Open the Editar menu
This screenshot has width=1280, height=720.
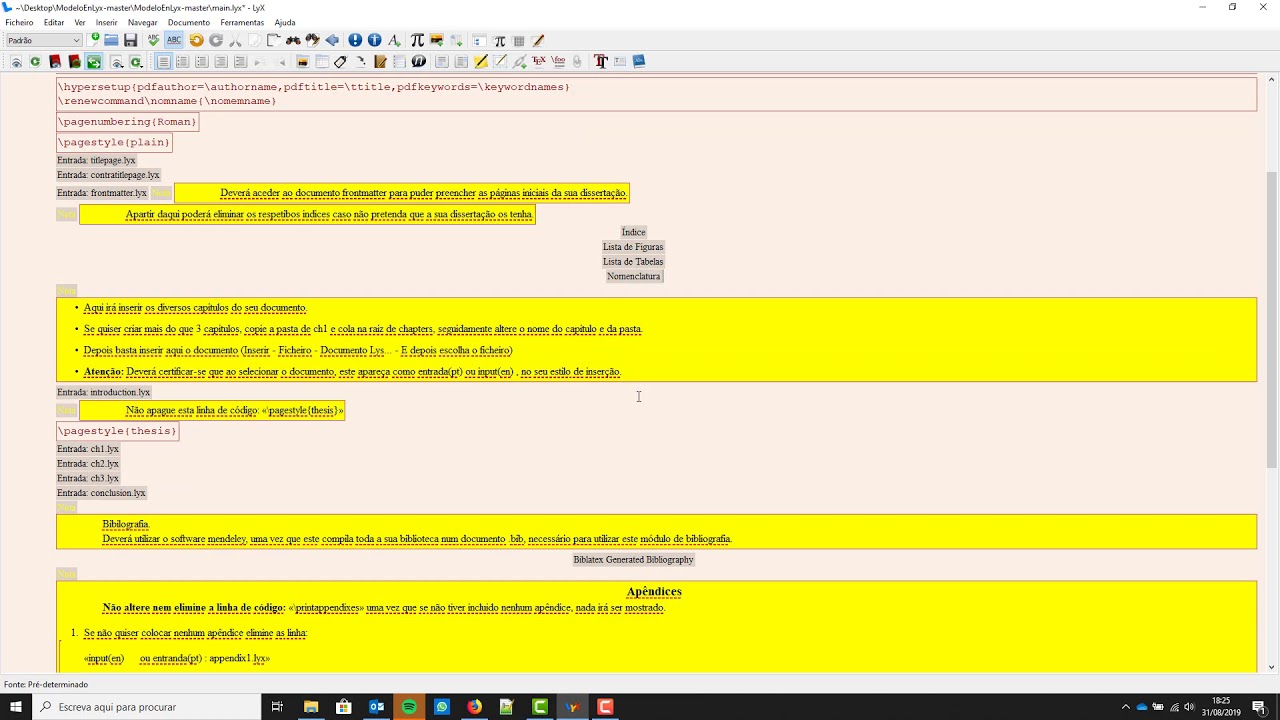[x=54, y=22]
